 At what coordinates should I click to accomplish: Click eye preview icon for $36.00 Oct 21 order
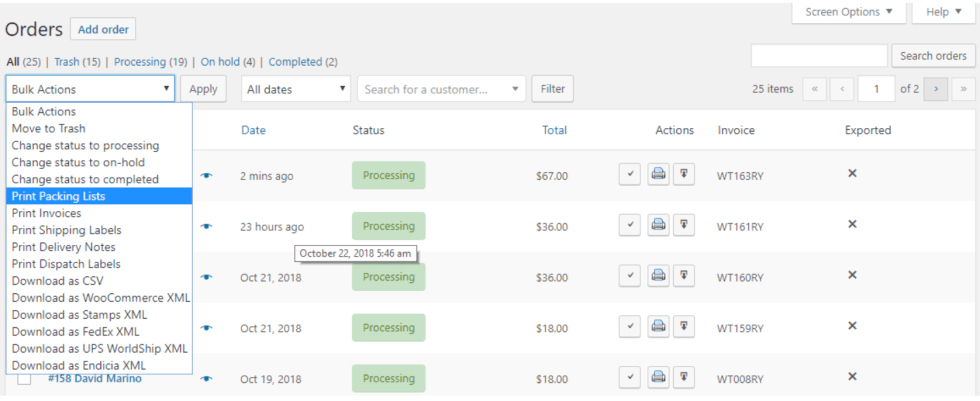206,277
